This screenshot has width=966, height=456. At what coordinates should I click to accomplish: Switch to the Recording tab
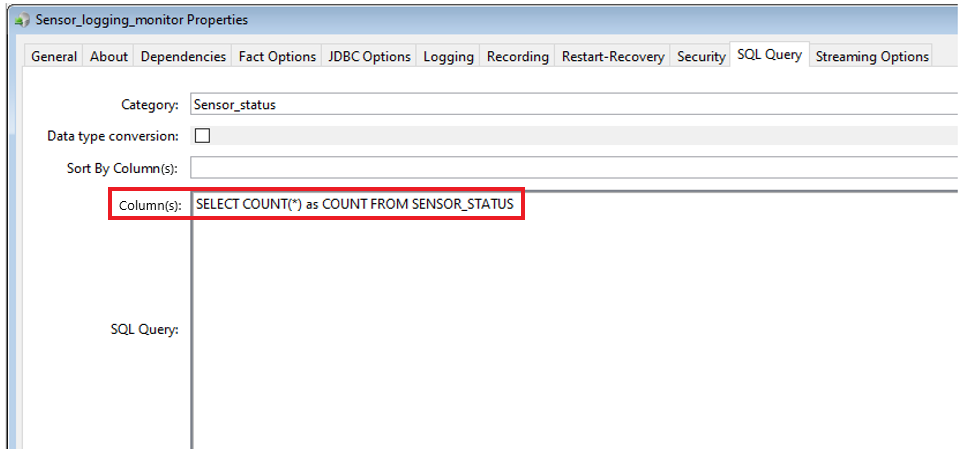517,57
